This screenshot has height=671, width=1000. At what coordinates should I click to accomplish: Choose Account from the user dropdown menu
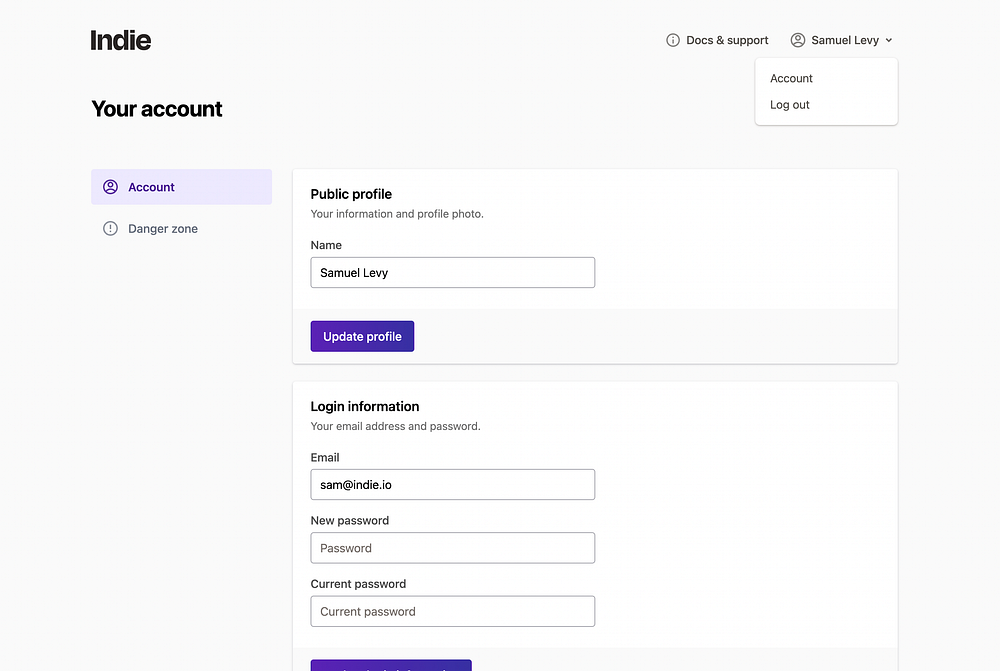tap(791, 78)
